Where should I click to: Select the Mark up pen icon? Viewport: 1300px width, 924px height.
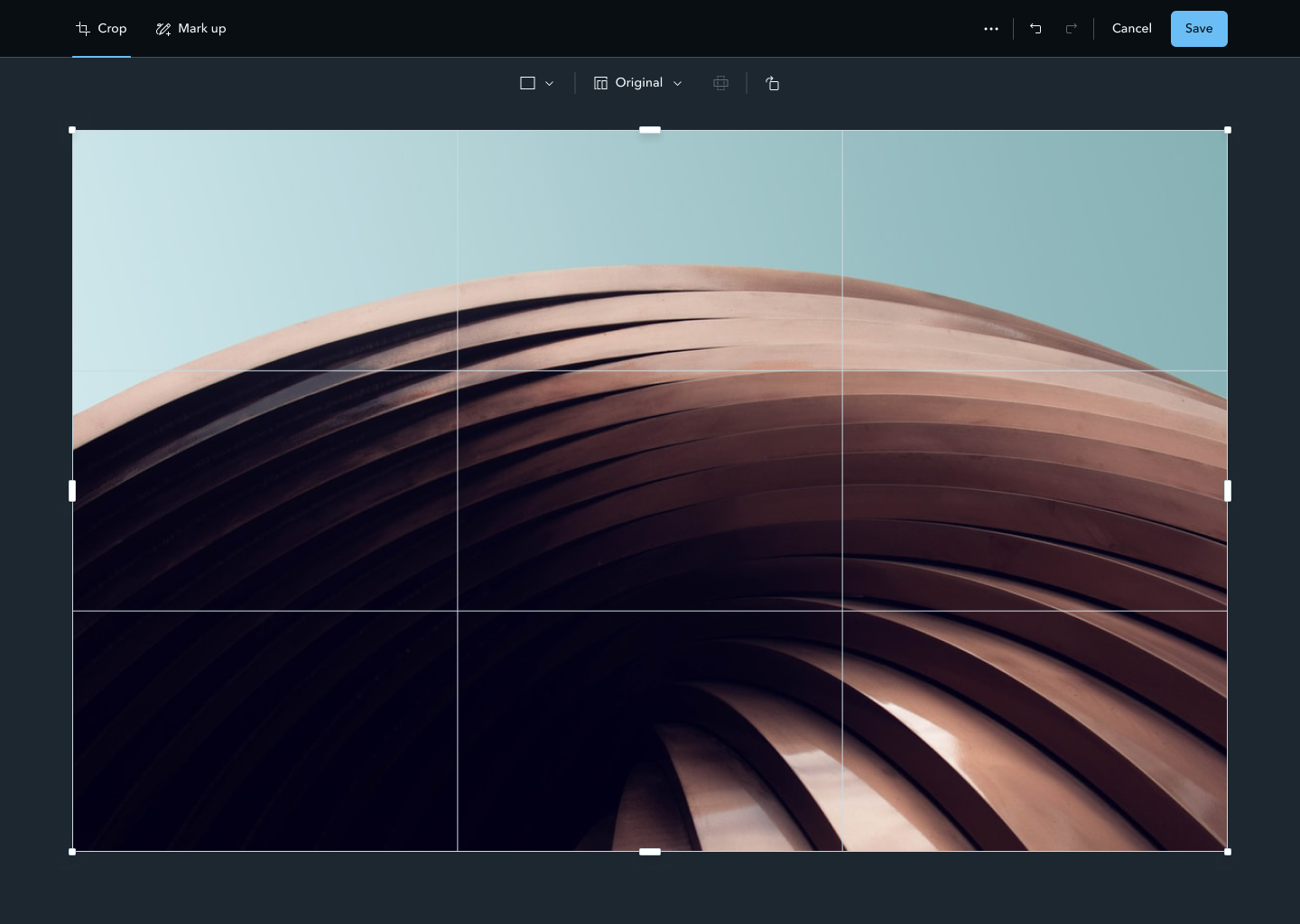[x=163, y=29]
